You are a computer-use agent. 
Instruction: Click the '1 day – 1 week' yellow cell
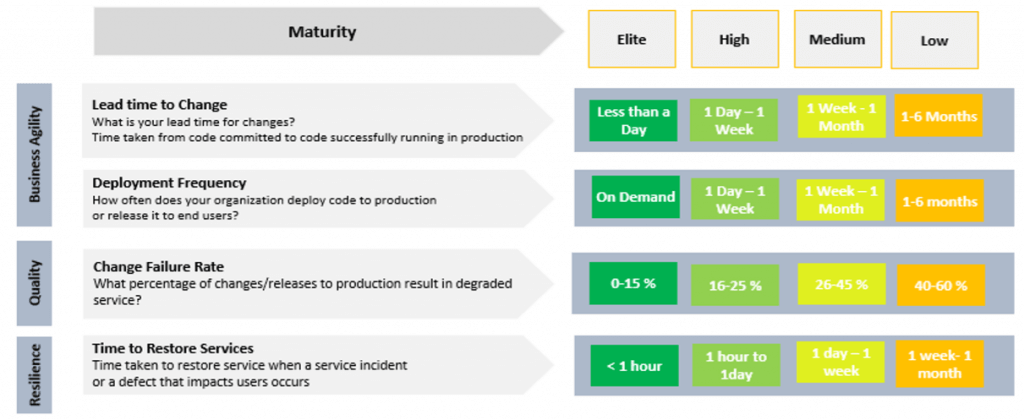point(840,363)
